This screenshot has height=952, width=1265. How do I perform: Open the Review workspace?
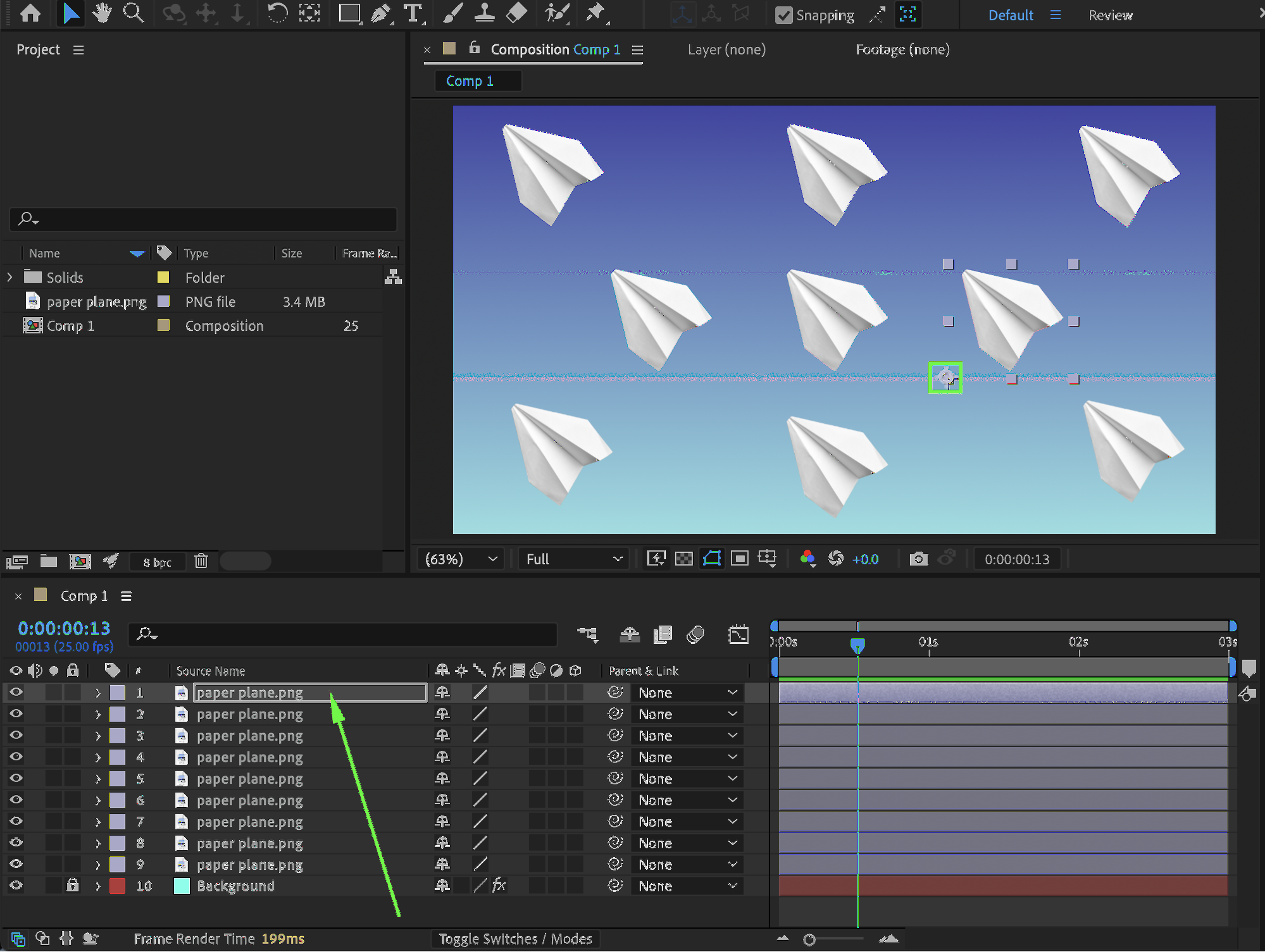coord(1110,15)
